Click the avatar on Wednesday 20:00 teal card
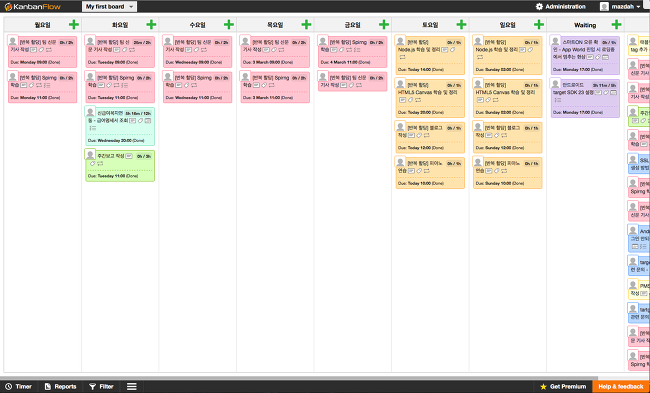Viewport: 650px width, 393px height. click(x=90, y=112)
